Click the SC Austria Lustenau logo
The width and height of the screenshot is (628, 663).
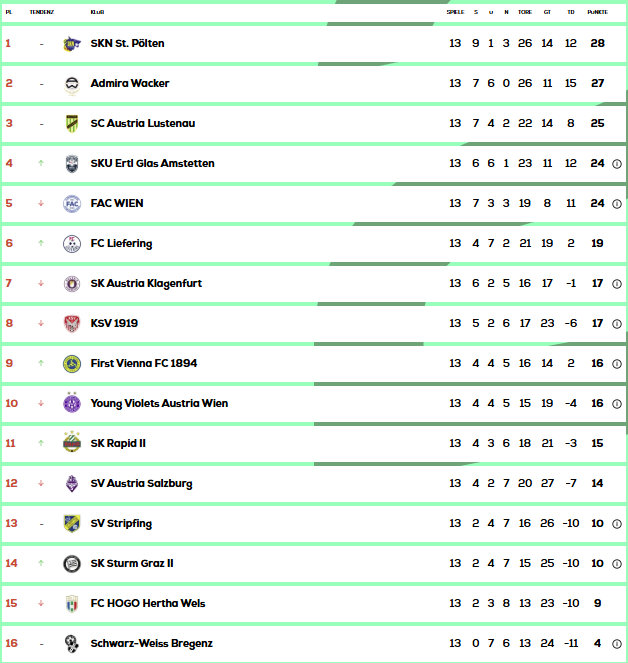tap(71, 123)
